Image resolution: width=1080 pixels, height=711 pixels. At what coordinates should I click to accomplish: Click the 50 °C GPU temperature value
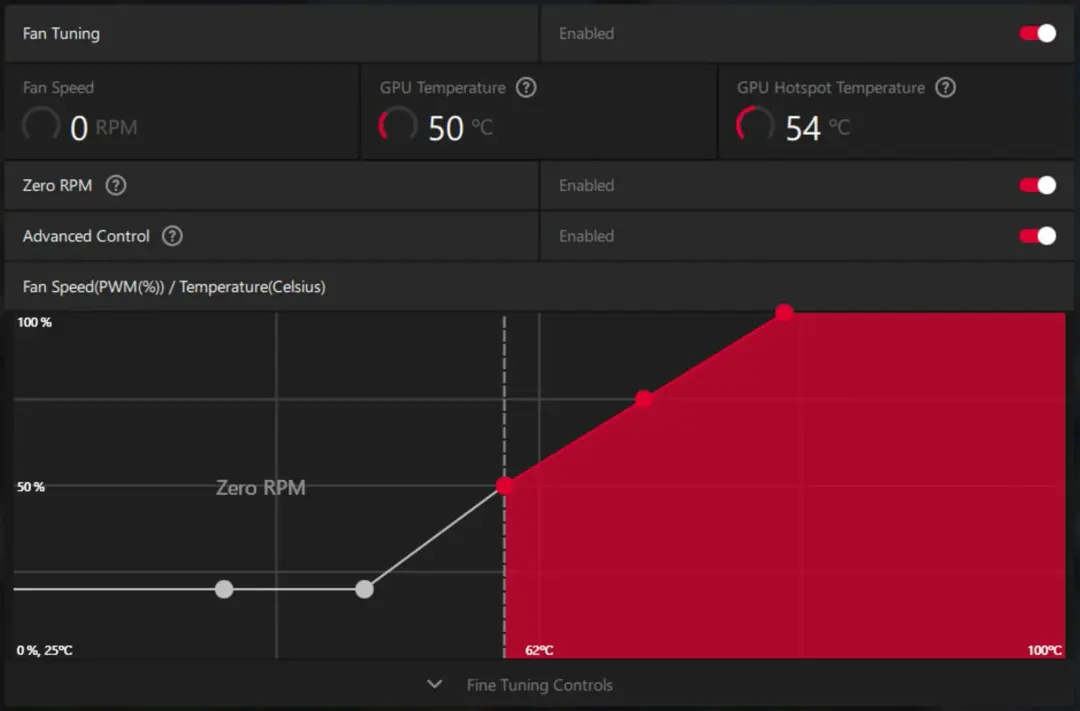coord(460,127)
